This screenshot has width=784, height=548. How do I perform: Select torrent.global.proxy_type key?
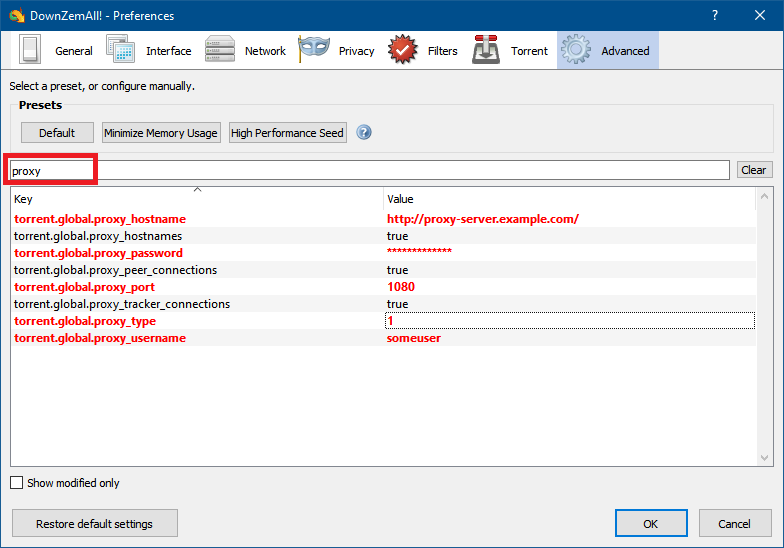point(85,321)
